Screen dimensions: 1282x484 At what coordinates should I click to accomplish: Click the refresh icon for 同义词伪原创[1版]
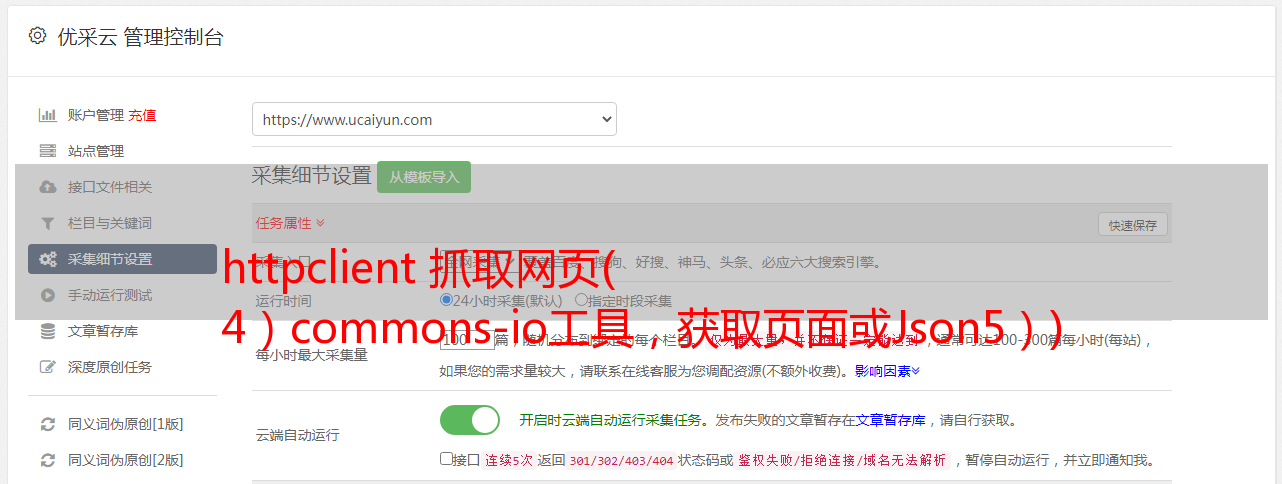pyautogui.click(x=47, y=424)
